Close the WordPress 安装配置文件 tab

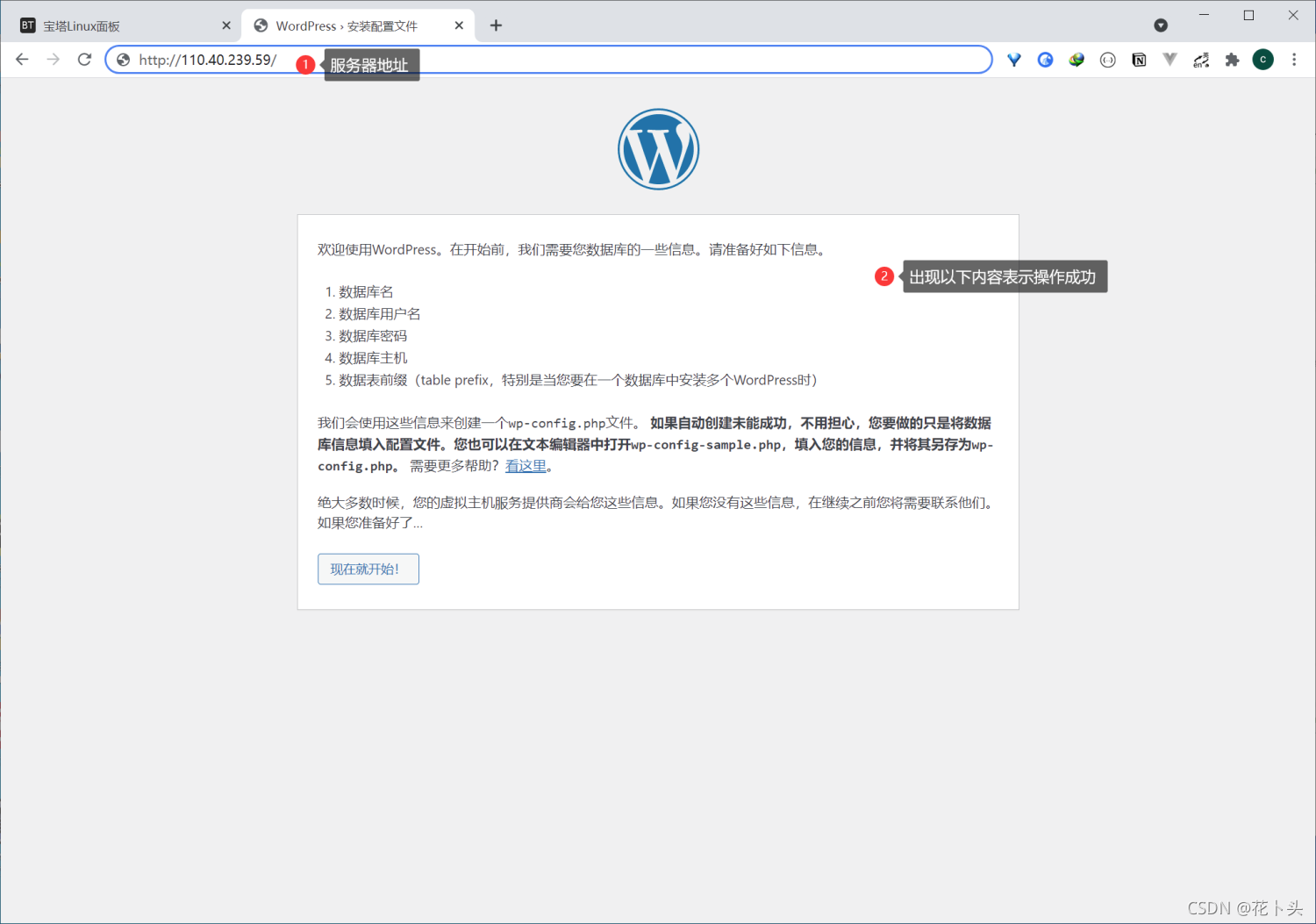pyautogui.click(x=459, y=25)
